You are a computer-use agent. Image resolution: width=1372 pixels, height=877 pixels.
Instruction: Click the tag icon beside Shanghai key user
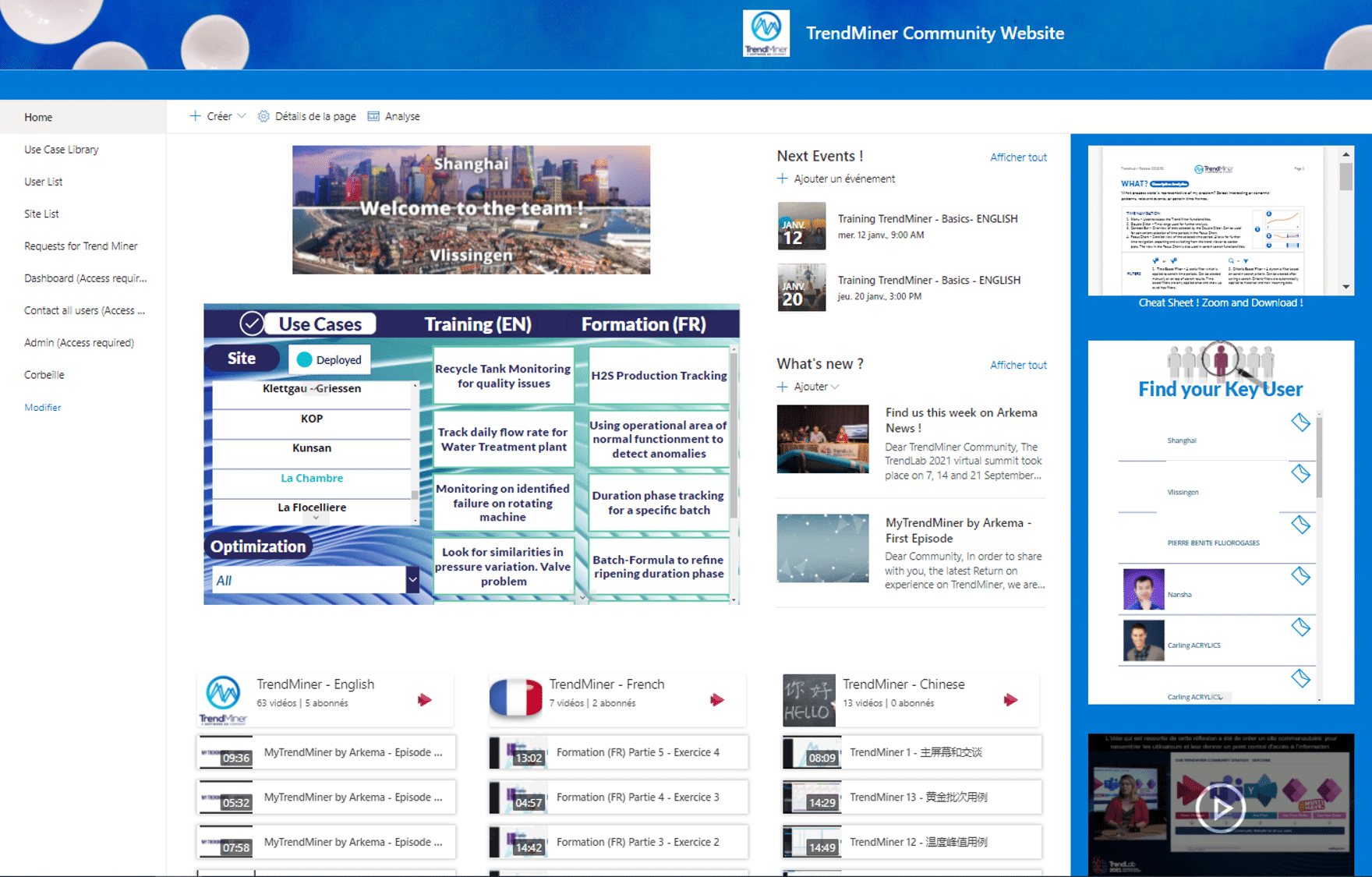click(x=1300, y=423)
